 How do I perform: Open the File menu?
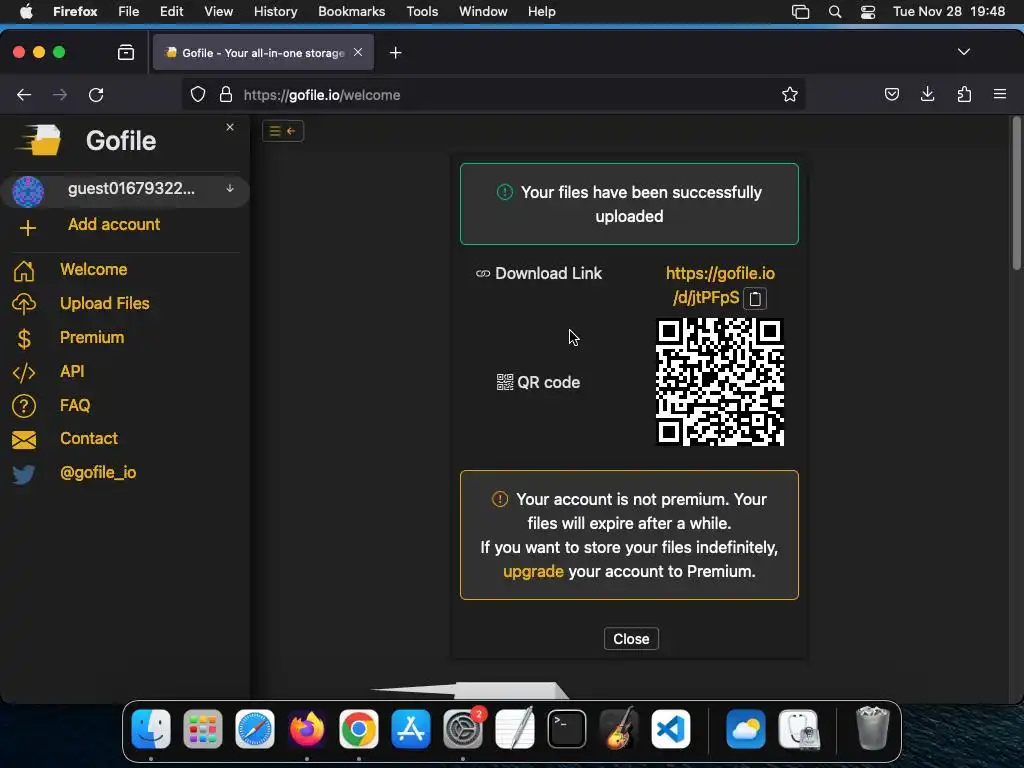[x=129, y=12]
